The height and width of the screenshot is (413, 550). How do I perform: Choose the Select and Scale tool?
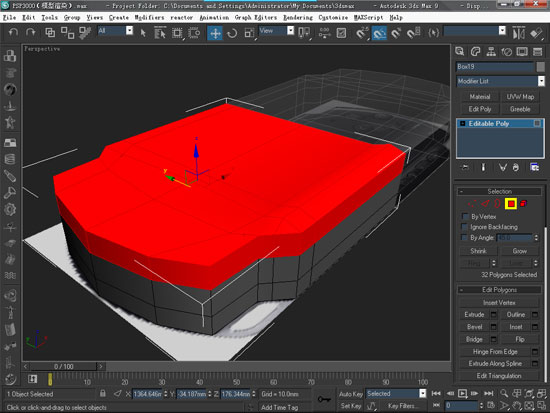pos(249,33)
